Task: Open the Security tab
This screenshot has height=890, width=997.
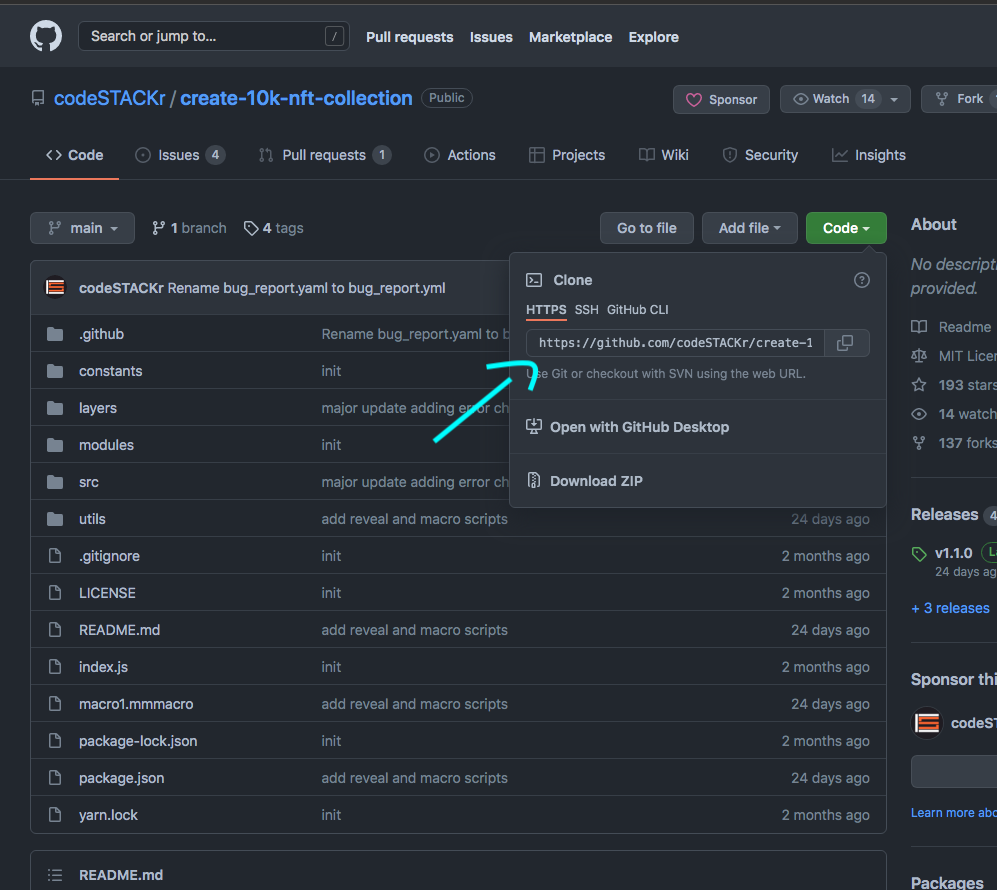Action: tap(760, 155)
